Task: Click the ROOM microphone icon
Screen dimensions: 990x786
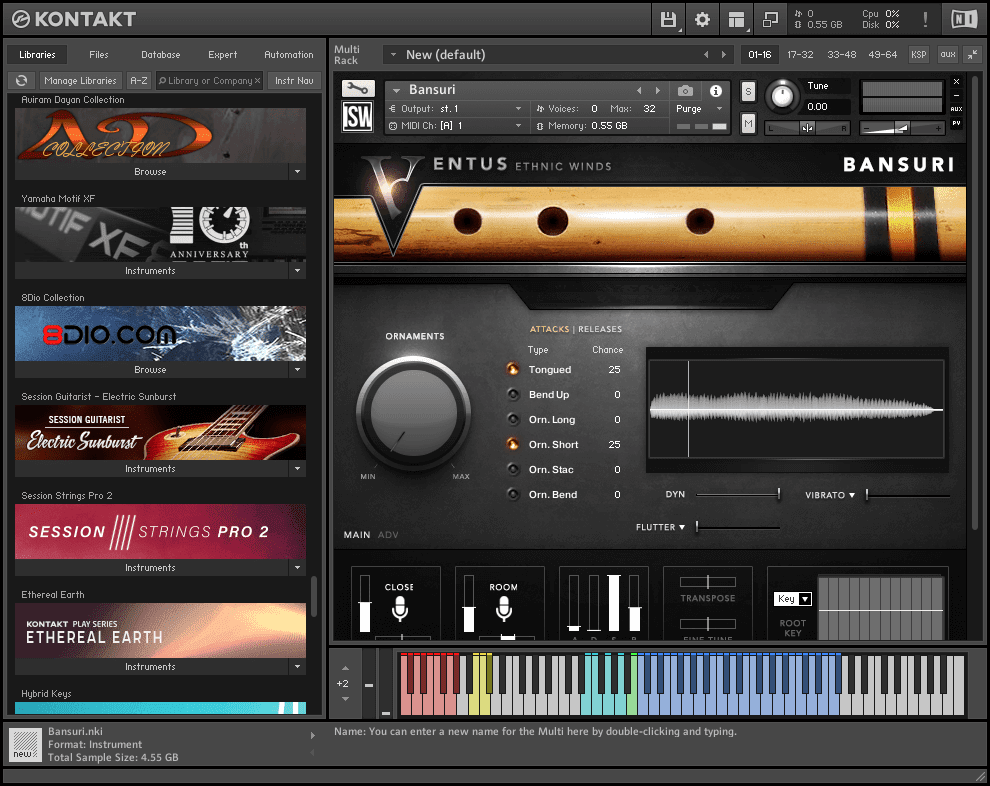Action: [x=503, y=609]
